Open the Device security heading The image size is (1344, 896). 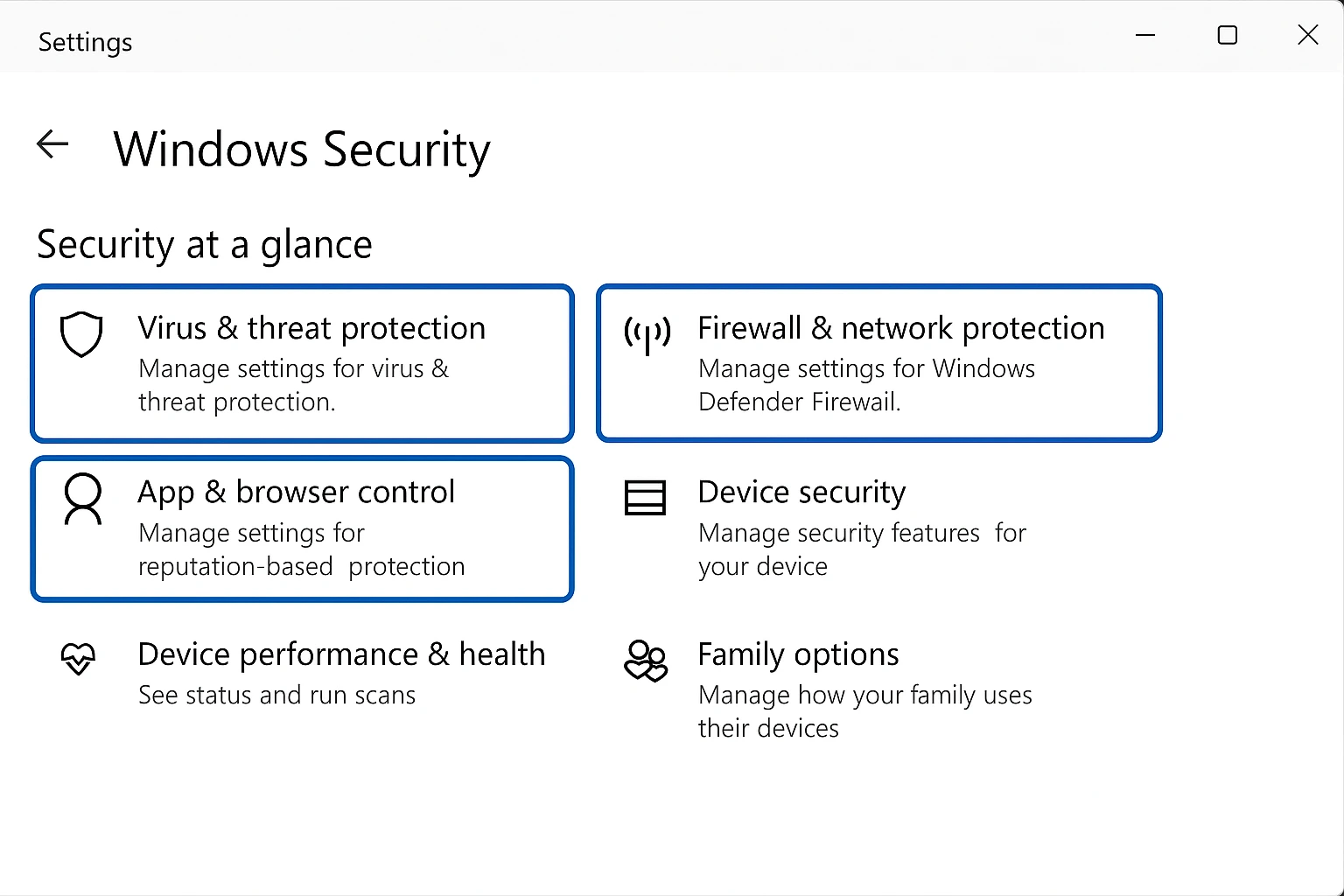click(801, 492)
